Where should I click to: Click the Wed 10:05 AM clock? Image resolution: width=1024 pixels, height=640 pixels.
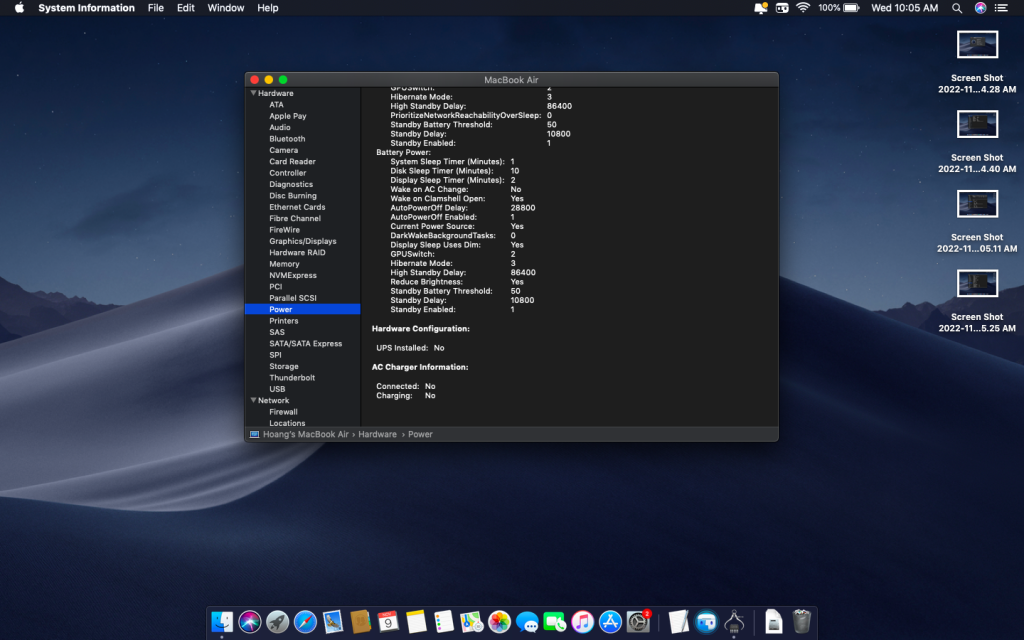pos(904,8)
